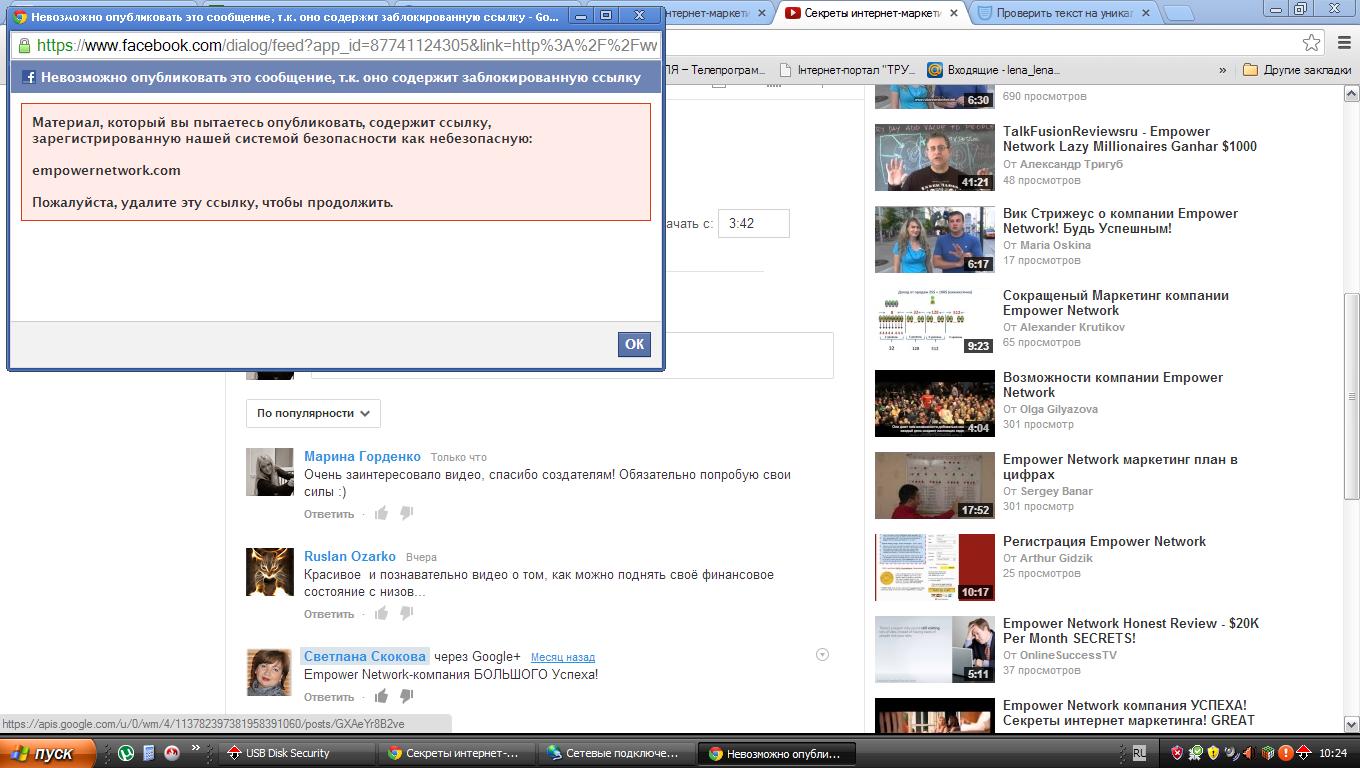Viewport: 1360px width, 768px height.
Task: Reply to Марина Горденко's comment
Action: pos(329,514)
